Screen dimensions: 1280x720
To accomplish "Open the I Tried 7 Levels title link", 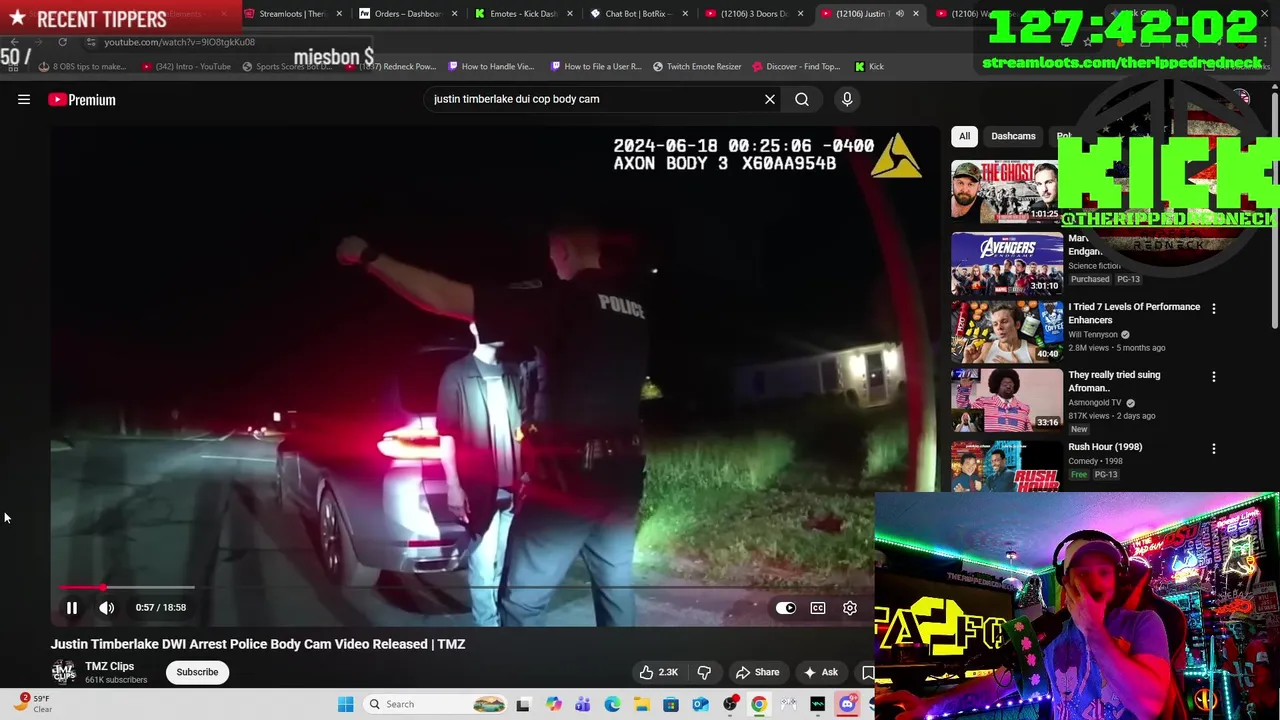I will coord(1134,313).
